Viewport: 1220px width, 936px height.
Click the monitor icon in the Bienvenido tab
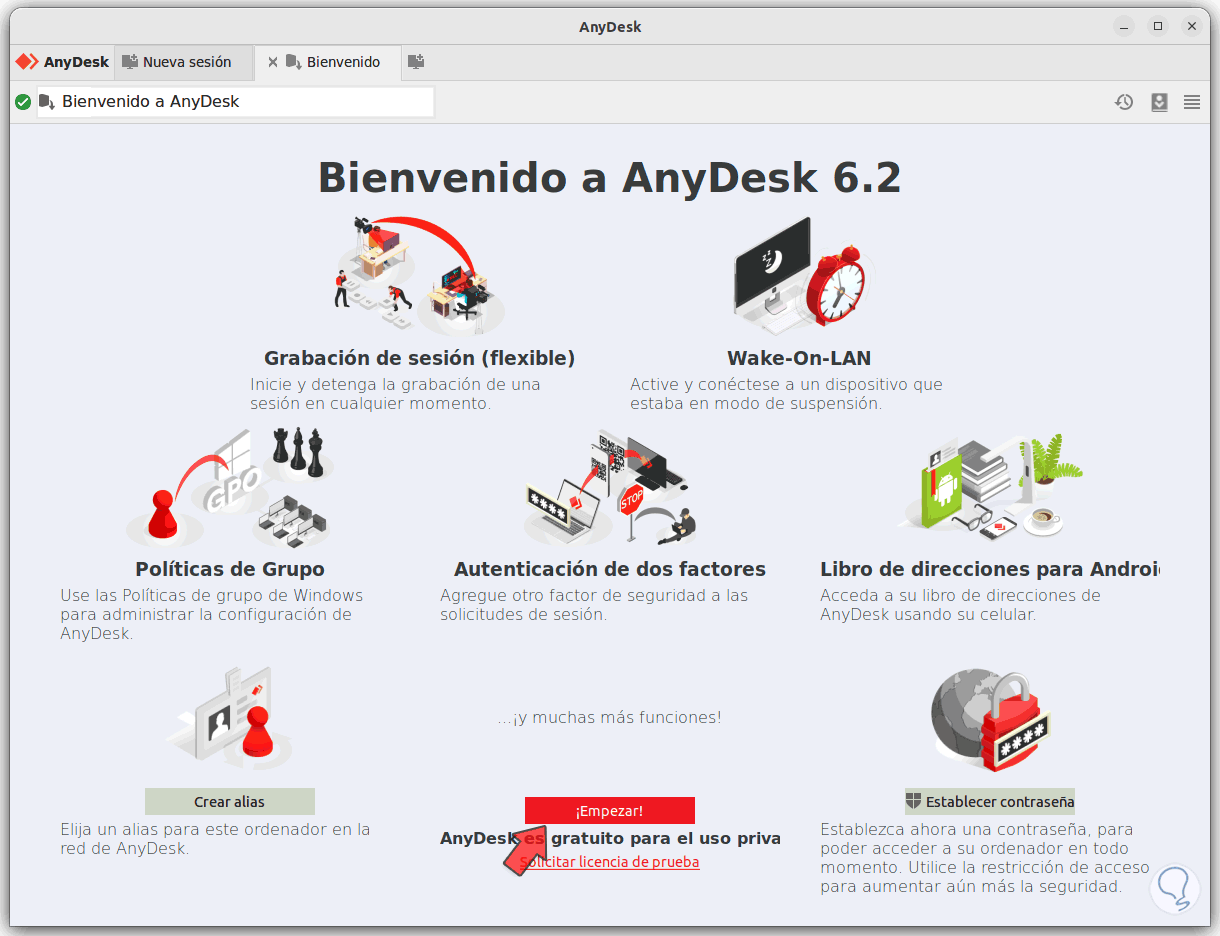coord(293,62)
